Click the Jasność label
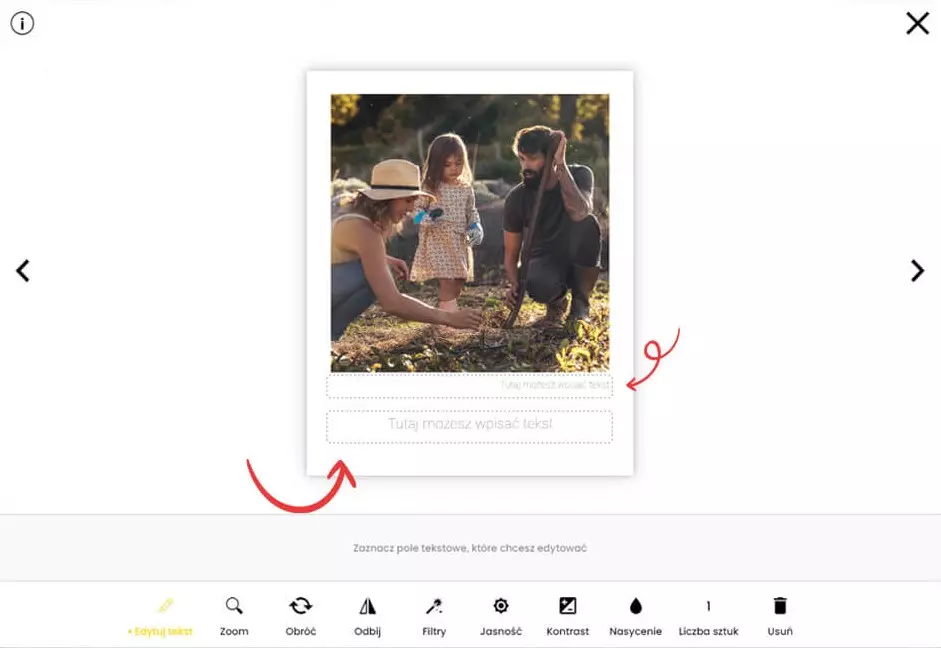Viewport: 941px width, 648px height. pyautogui.click(x=501, y=631)
